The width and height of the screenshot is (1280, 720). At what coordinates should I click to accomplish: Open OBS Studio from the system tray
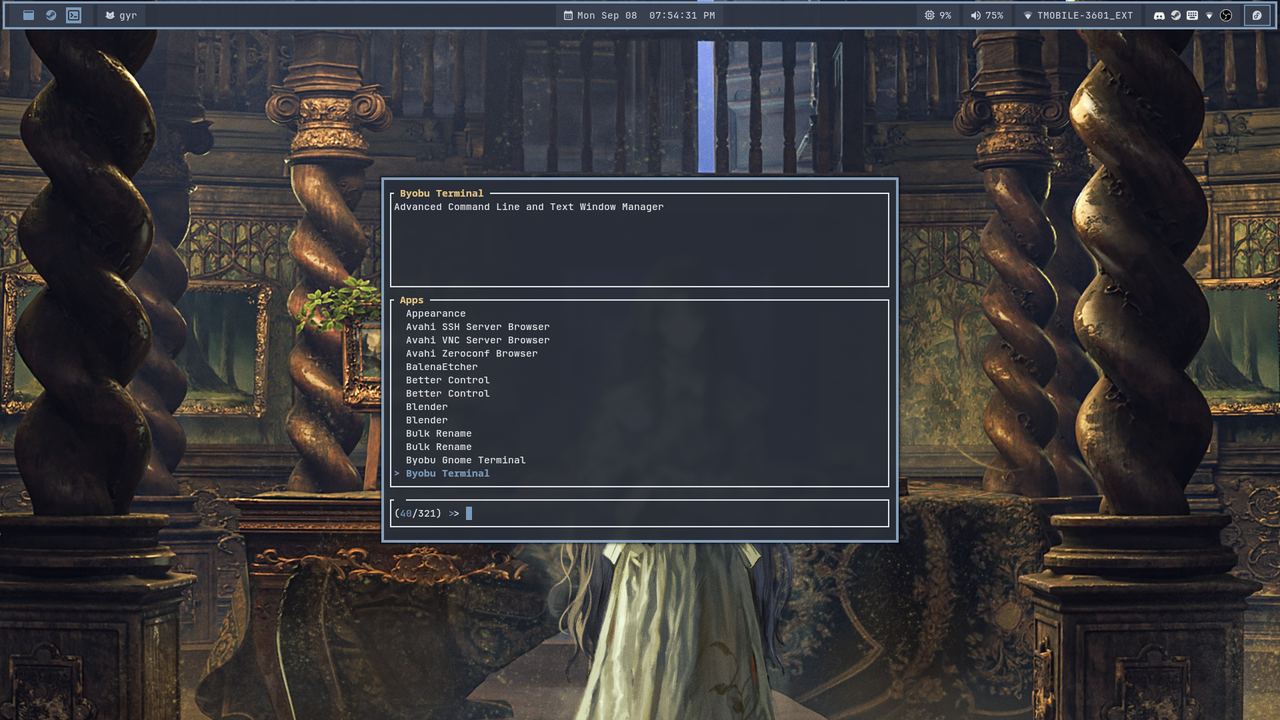click(x=1226, y=16)
